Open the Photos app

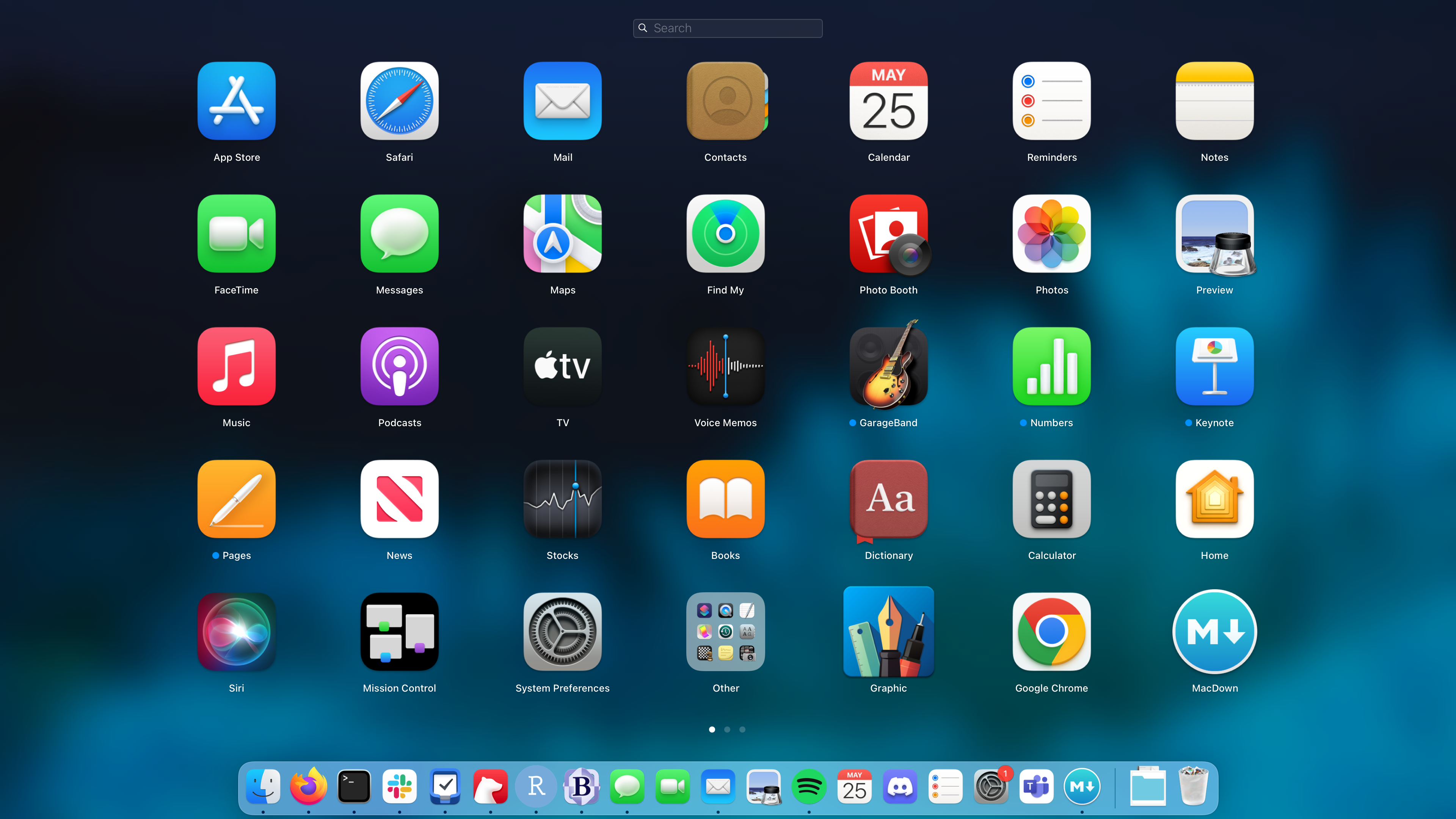[x=1052, y=234]
